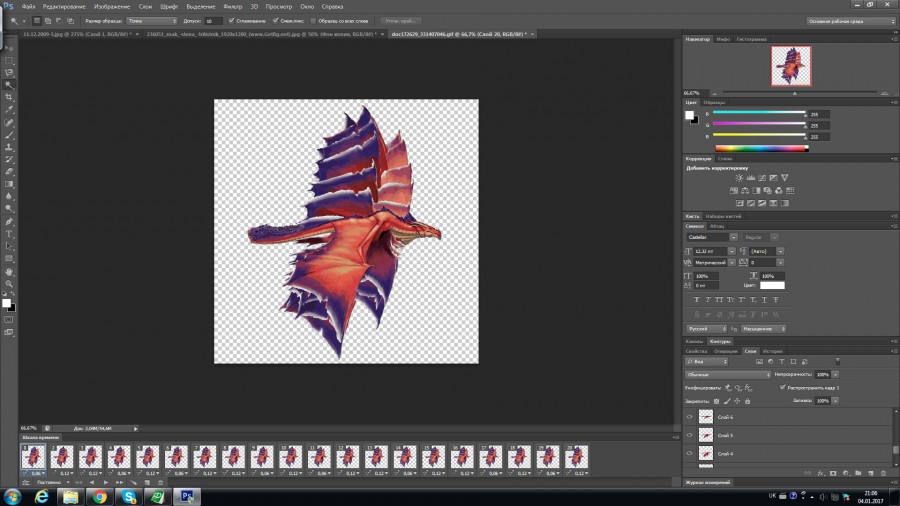The image size is (900, 506).
Task: Choose the Pen tool
Action: [x=9, y=221]
